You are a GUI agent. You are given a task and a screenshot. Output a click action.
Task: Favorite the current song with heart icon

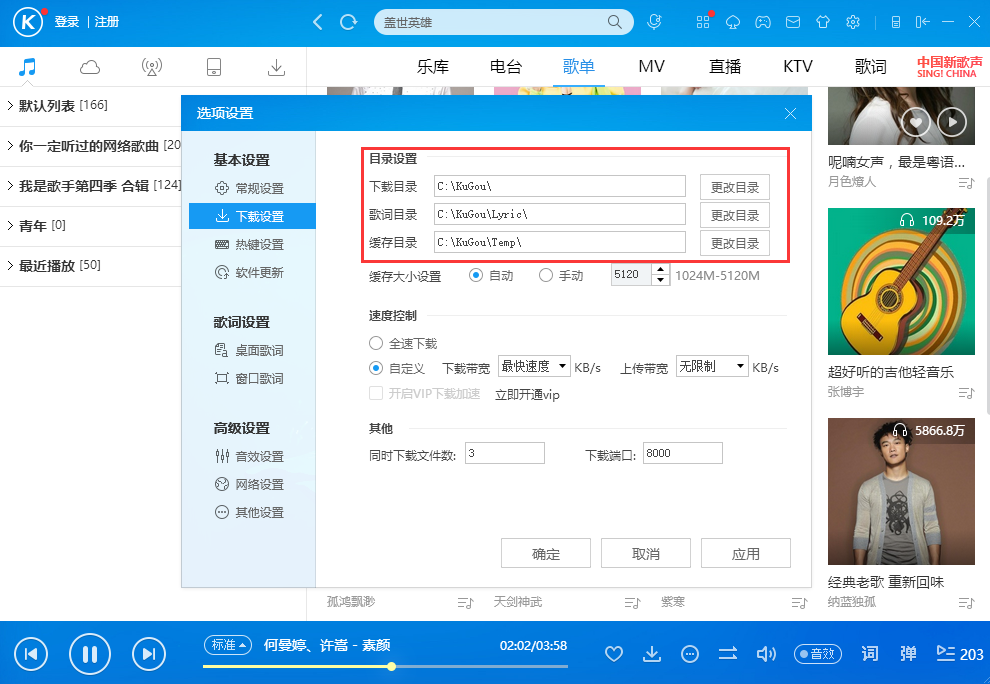614,654
